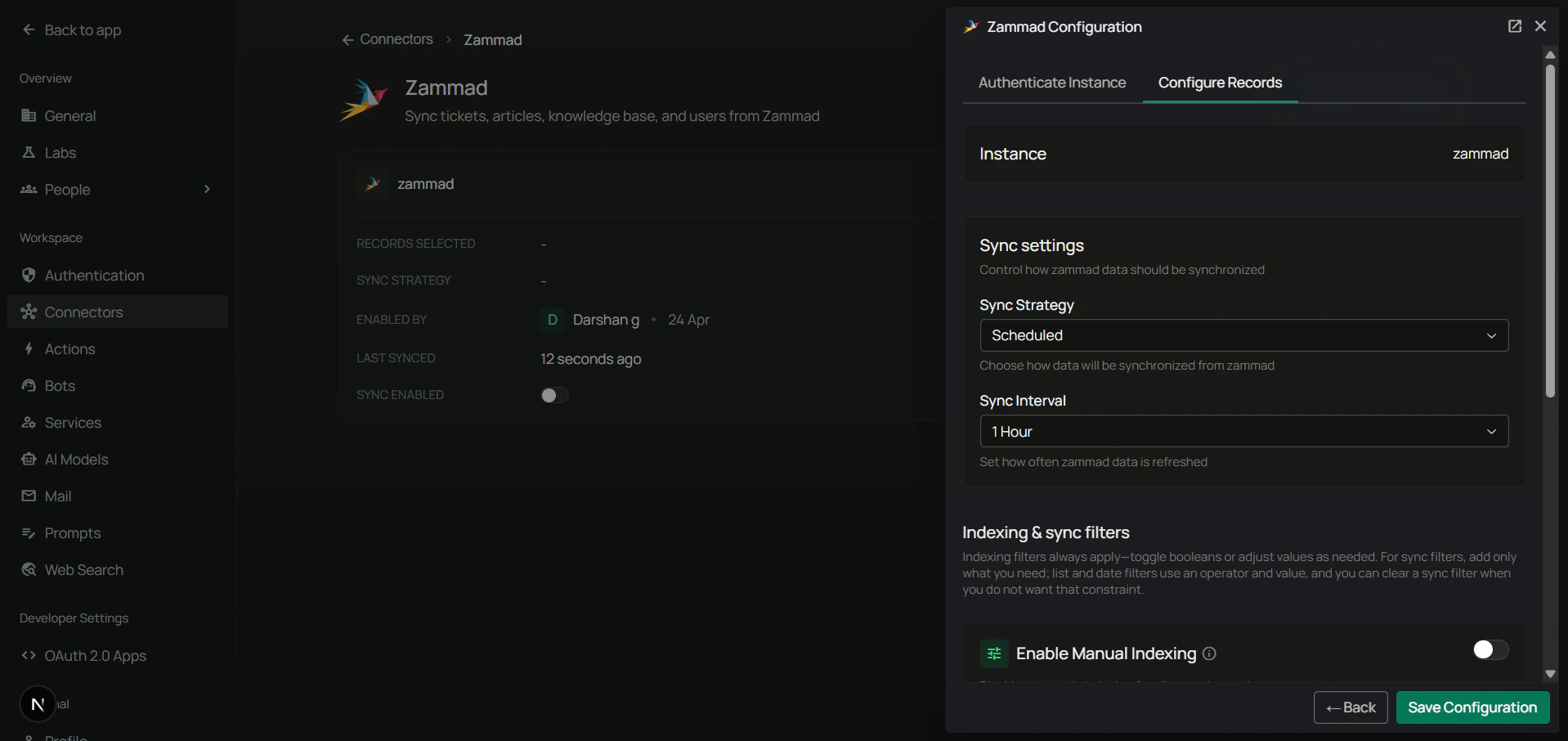The width and height of the screenshot is (1568, 741).
Task: Click the Darshan g name
Action: pyautogui.click(x=606, y=319)
